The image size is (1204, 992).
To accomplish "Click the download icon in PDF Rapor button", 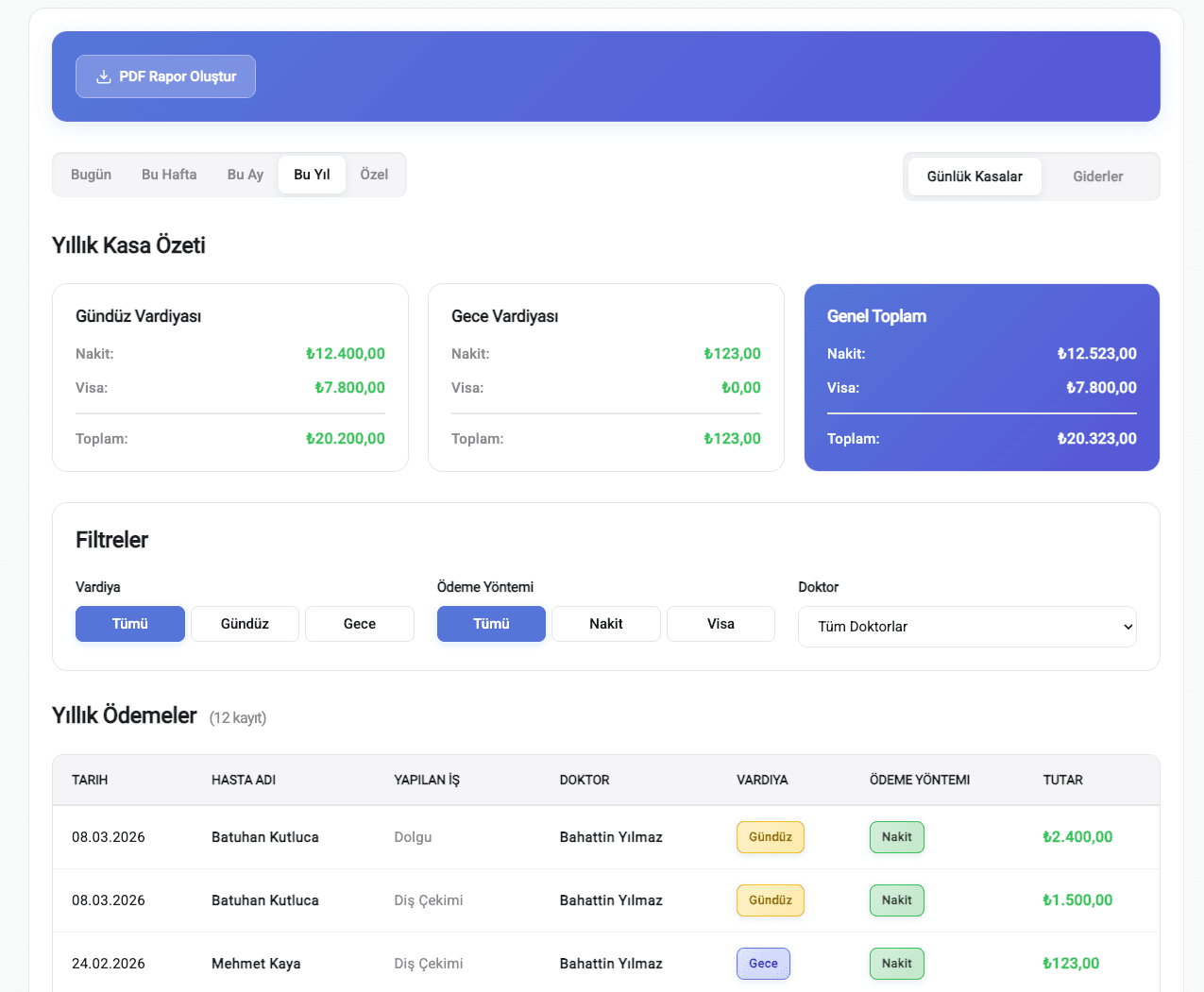I will tap(104, 76).
